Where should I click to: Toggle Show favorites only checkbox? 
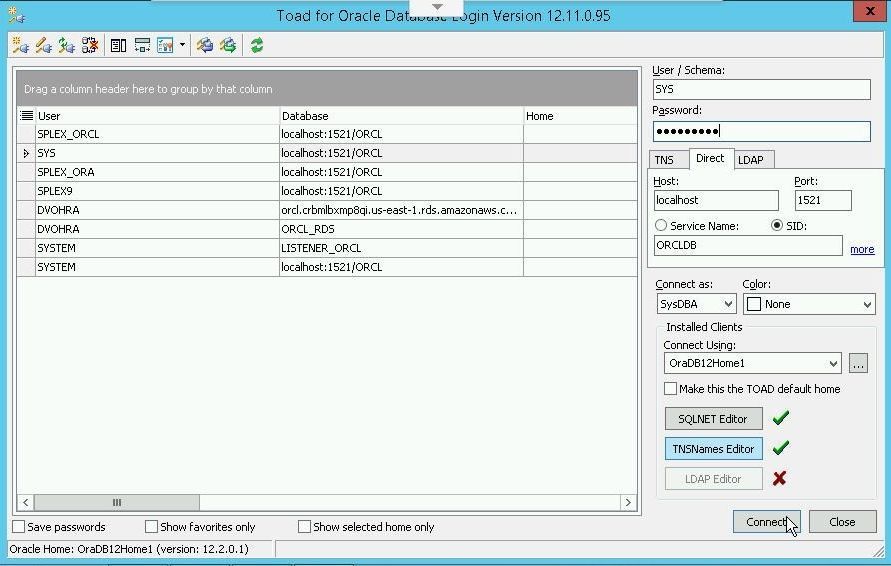click(x=151, y=527)
